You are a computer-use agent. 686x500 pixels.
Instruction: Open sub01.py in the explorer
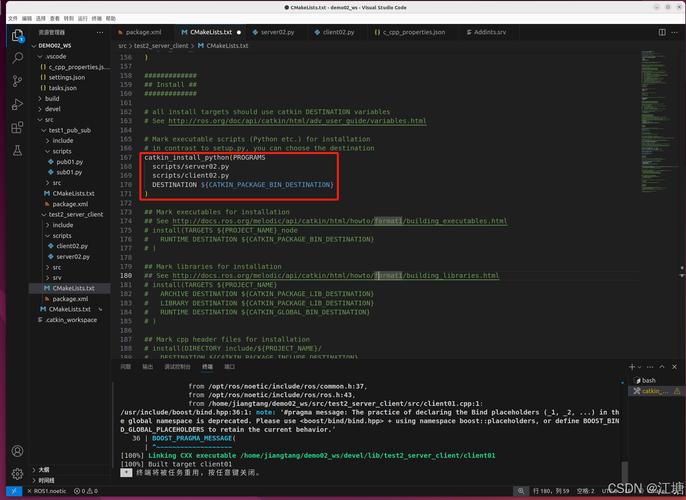click(x=70, y=172)
